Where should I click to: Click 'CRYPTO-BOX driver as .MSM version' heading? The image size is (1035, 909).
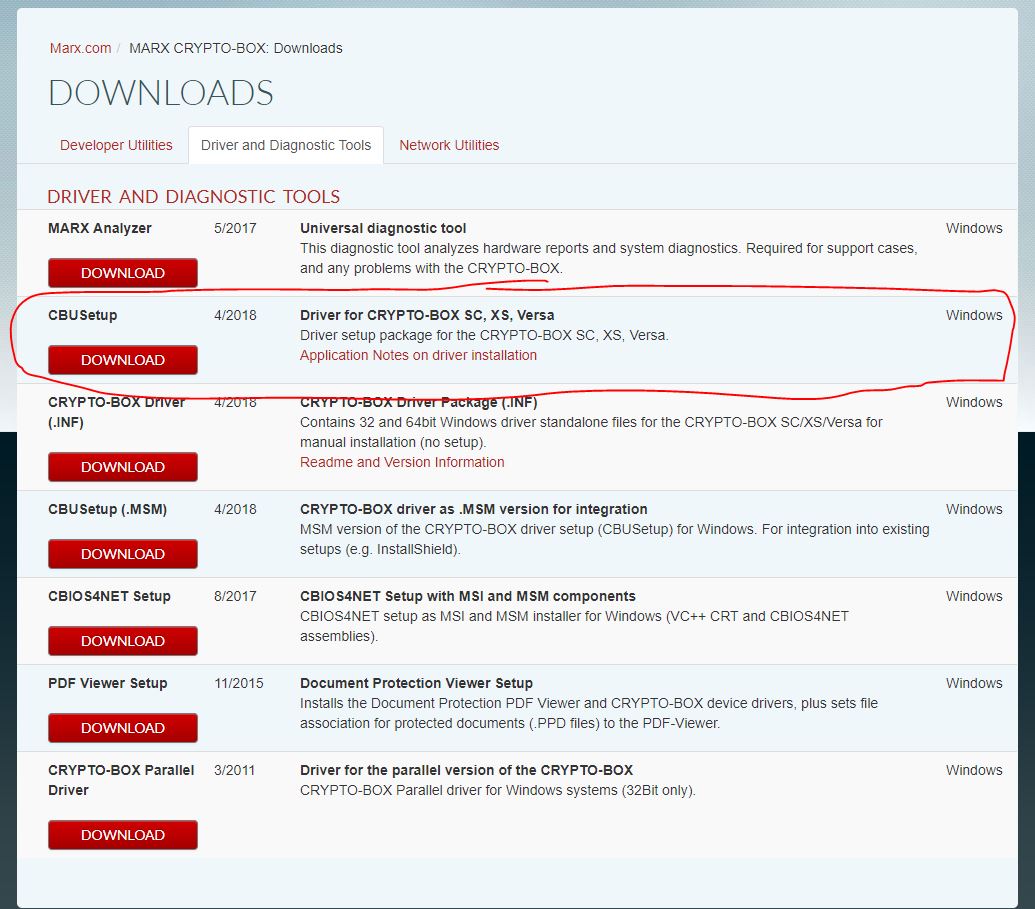pyautogui.click(x=473, y=510)
